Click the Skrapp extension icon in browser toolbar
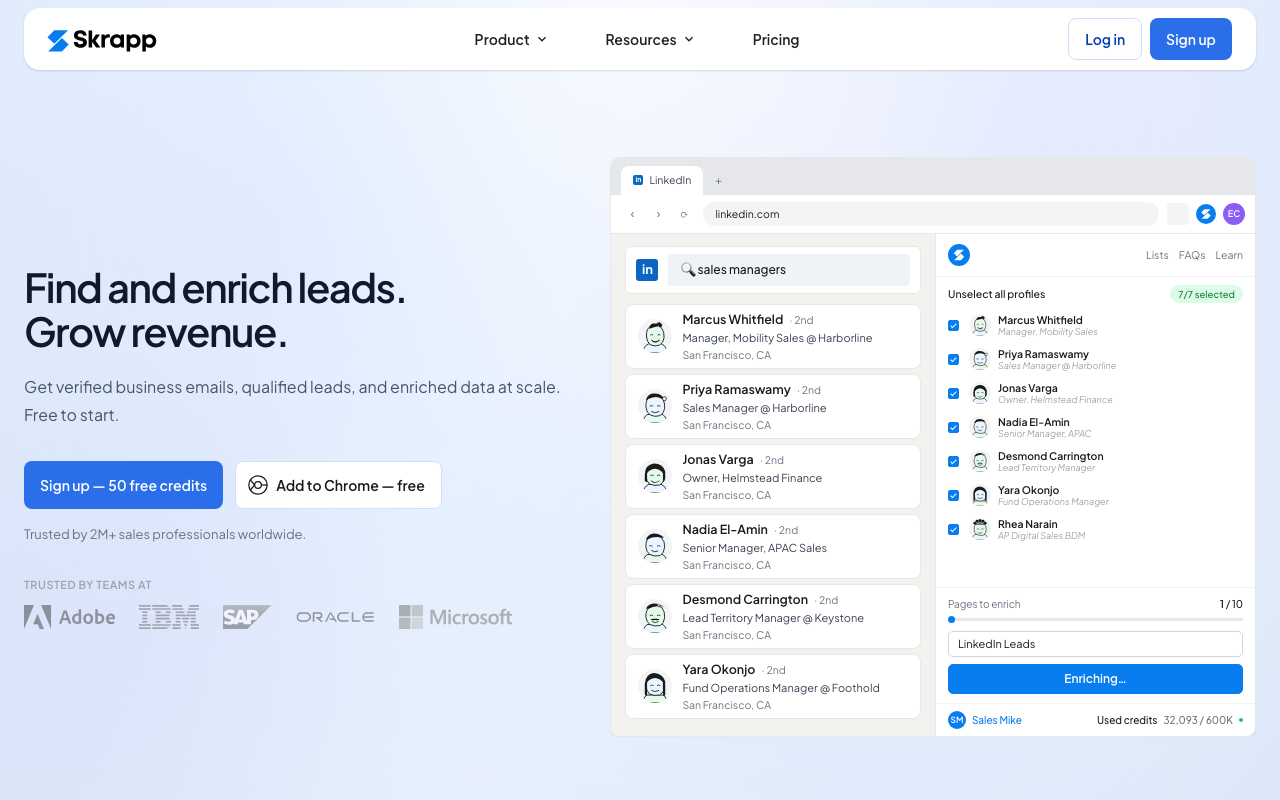 [x=1206, y=214]
